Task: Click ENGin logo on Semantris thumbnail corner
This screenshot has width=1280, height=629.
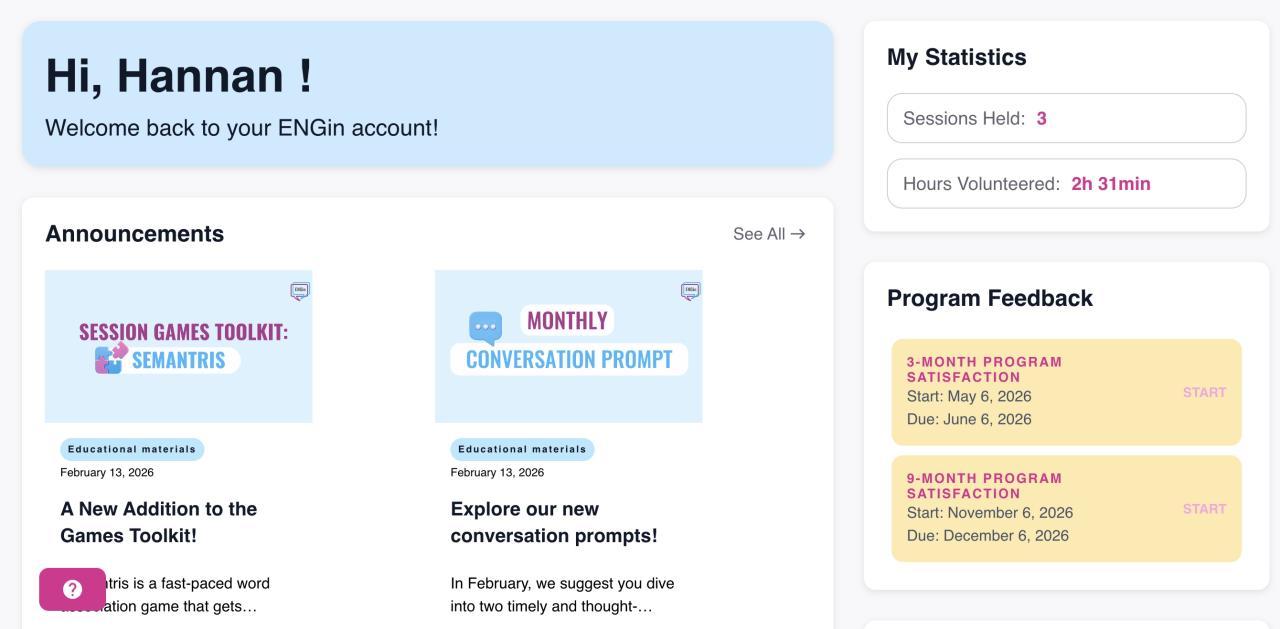Action: click(x=300, y=291)
